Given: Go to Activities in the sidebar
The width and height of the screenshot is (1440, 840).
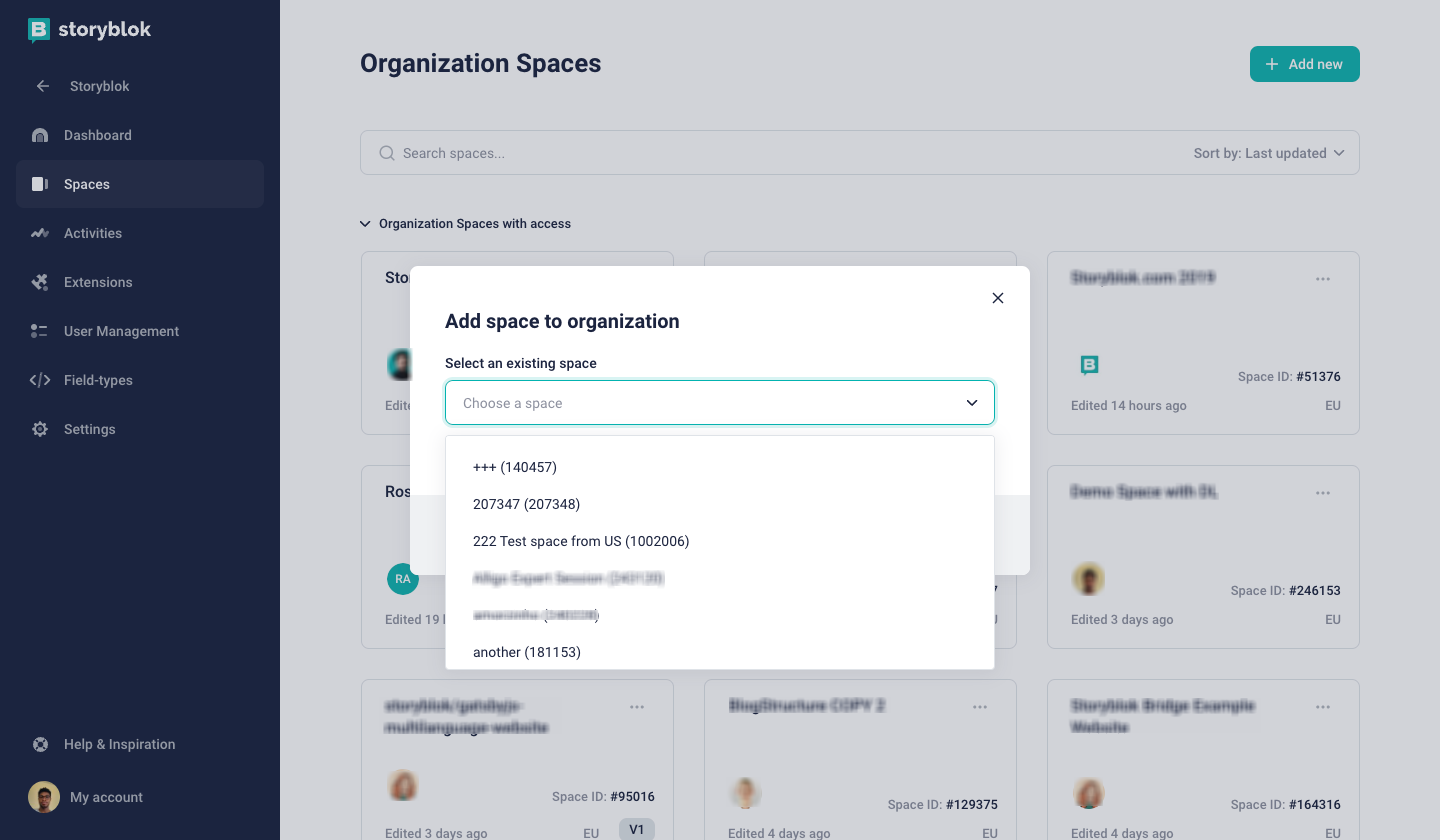Looking at the screenshot, I should [x=140, y=233].
